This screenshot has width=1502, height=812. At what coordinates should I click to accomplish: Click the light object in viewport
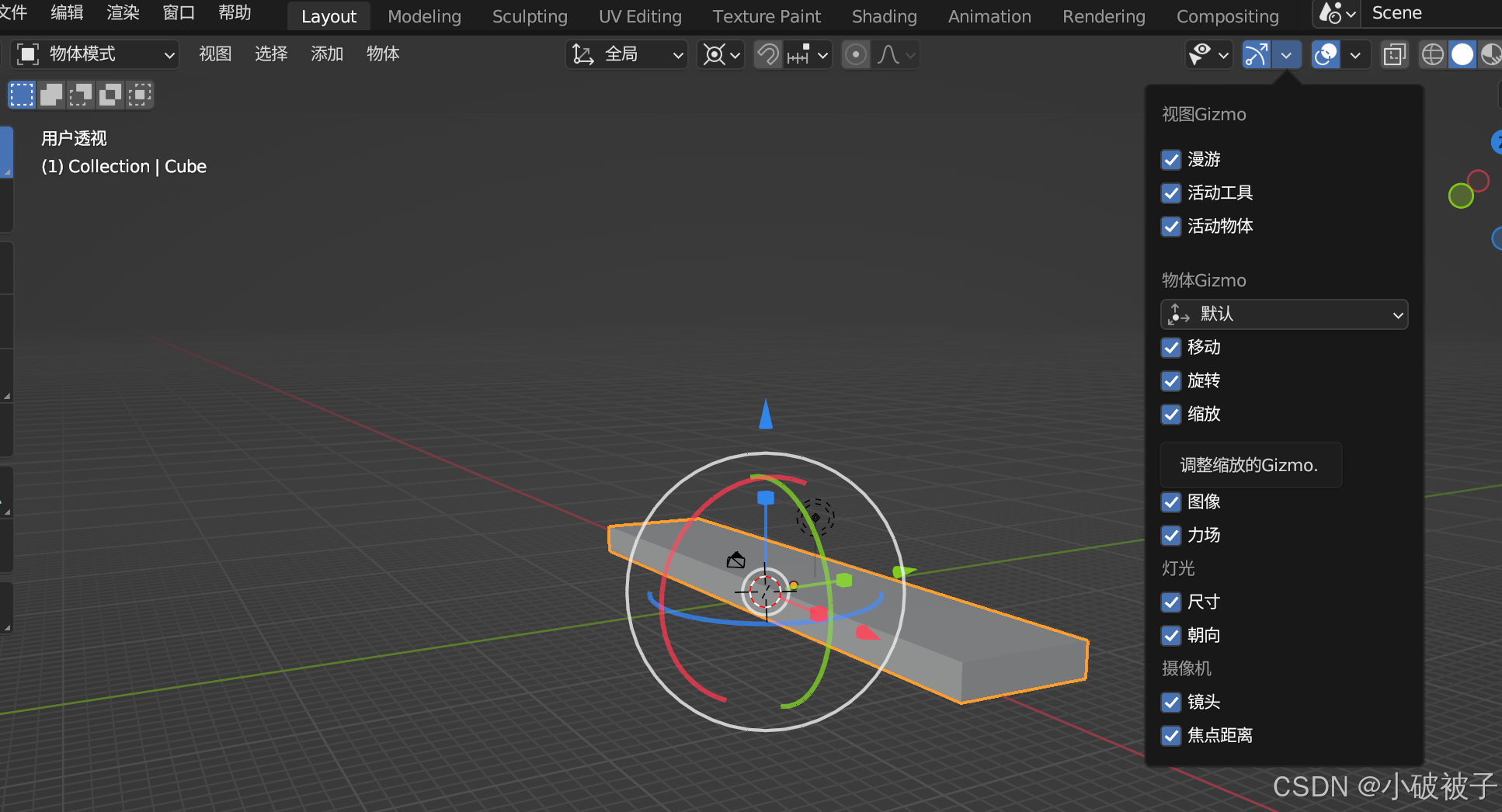point(815,518)
